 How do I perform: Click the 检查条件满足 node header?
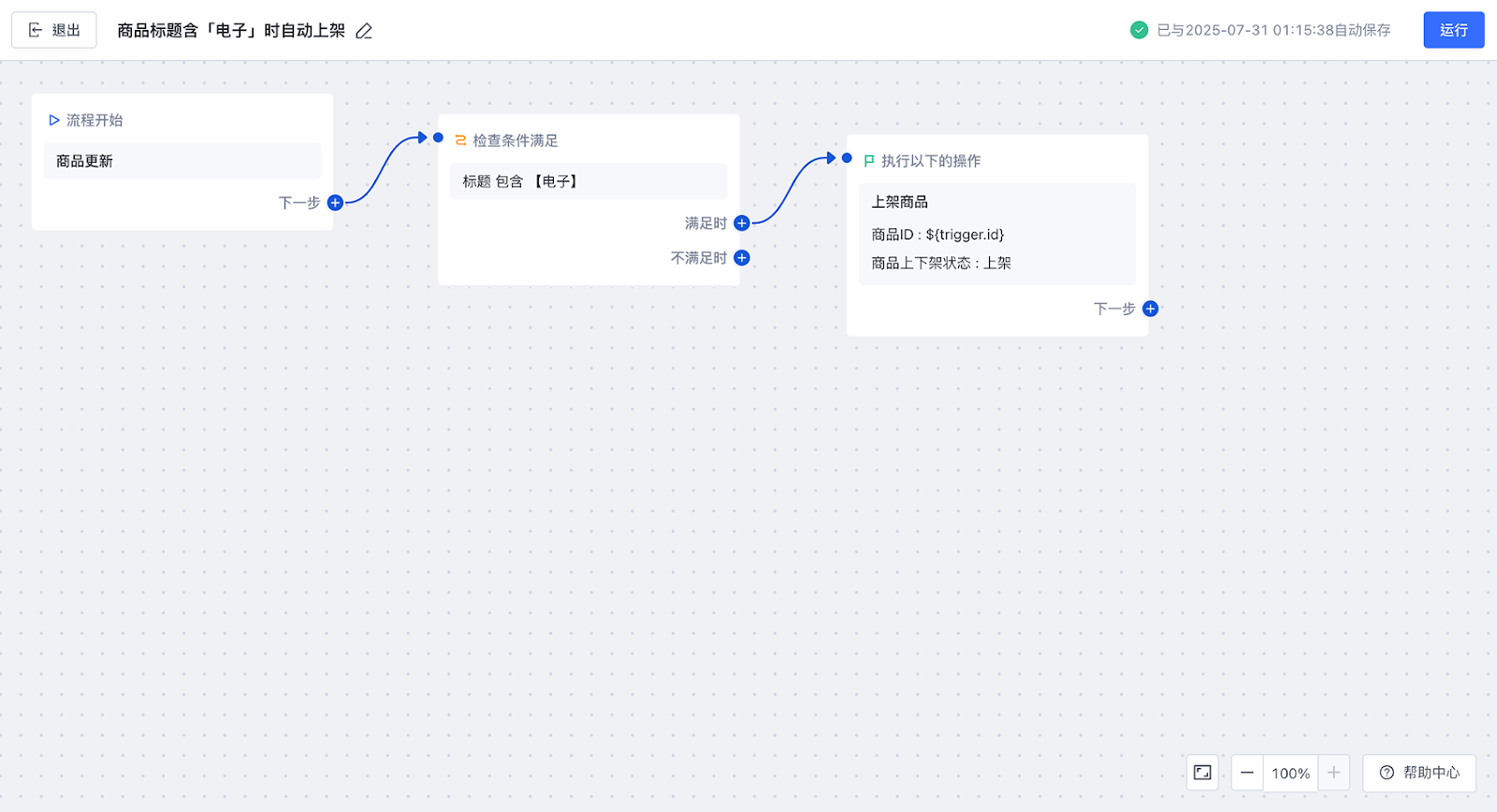tap(515, 140)
